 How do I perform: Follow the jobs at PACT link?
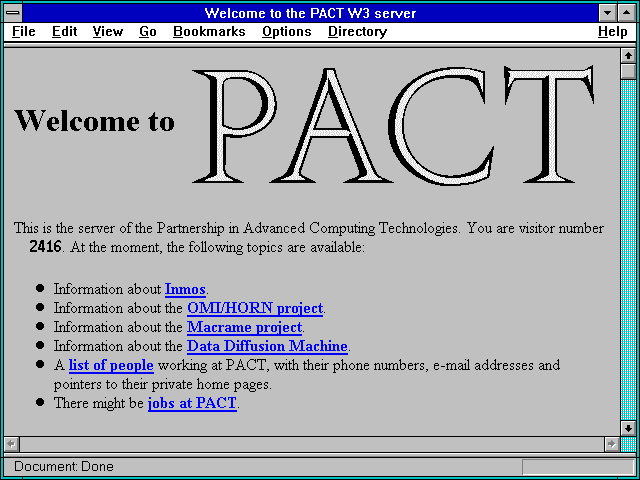tap(192, 403)
